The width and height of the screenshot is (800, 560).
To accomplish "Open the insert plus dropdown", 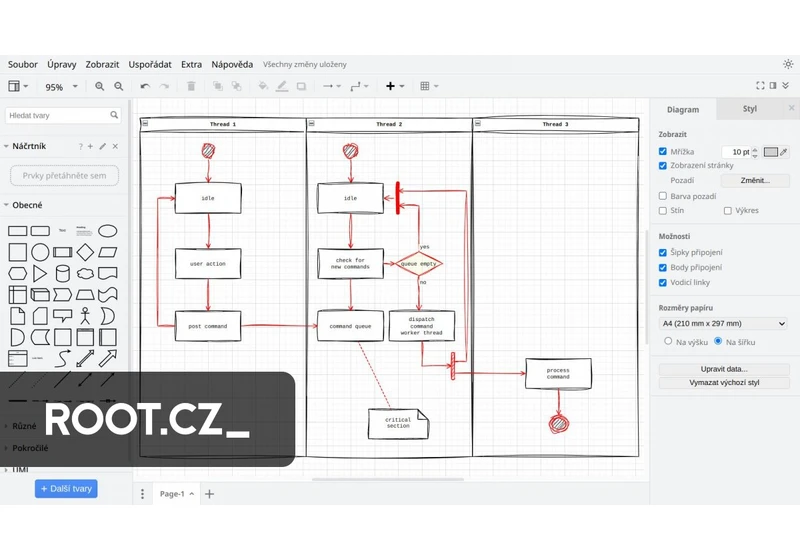I will pyautogui.click(x=395, y=86).
